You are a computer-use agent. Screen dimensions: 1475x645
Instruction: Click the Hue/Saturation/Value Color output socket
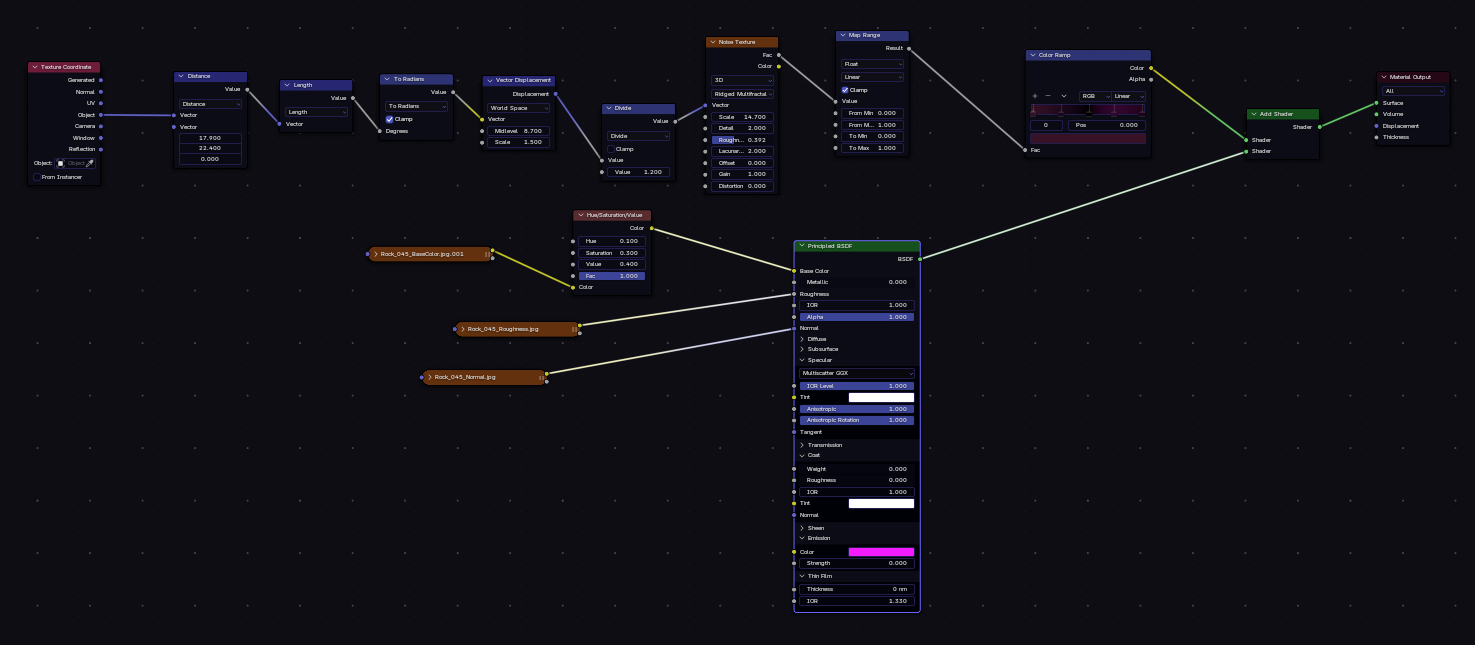coord(651,228)
